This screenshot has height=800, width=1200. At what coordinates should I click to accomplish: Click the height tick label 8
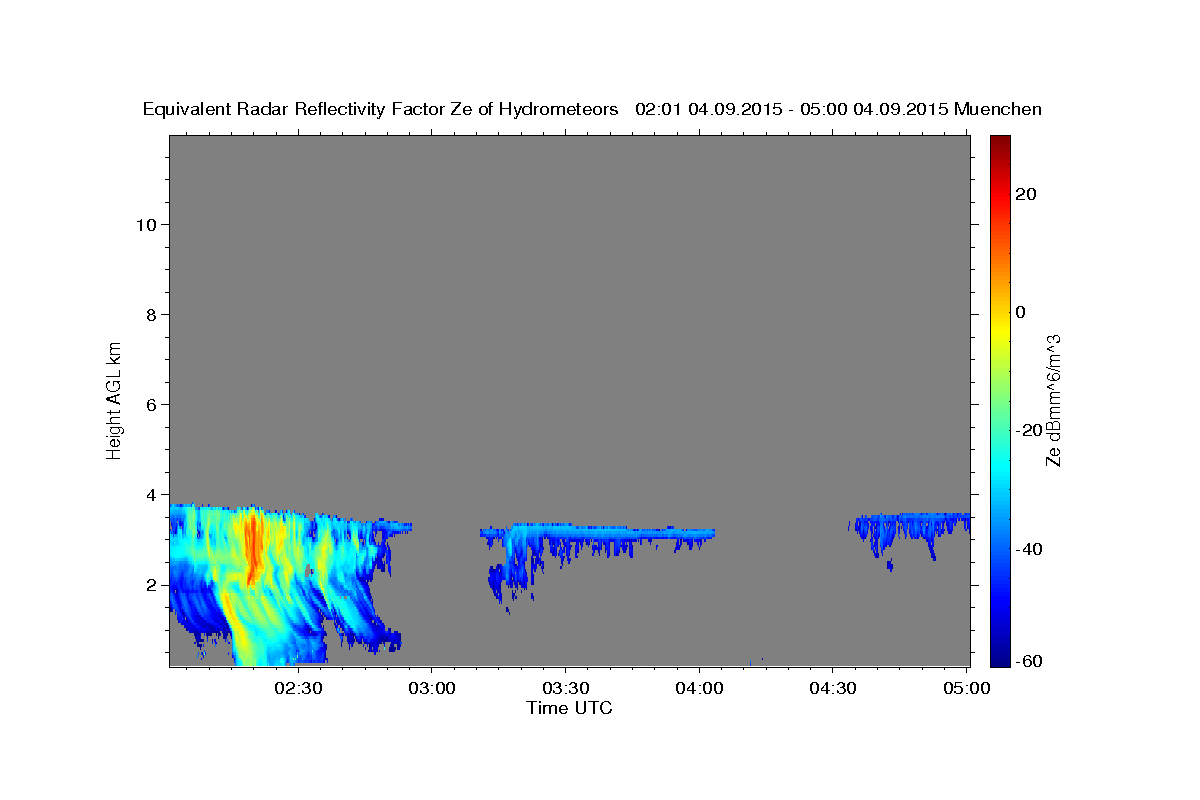click(152, 315)
